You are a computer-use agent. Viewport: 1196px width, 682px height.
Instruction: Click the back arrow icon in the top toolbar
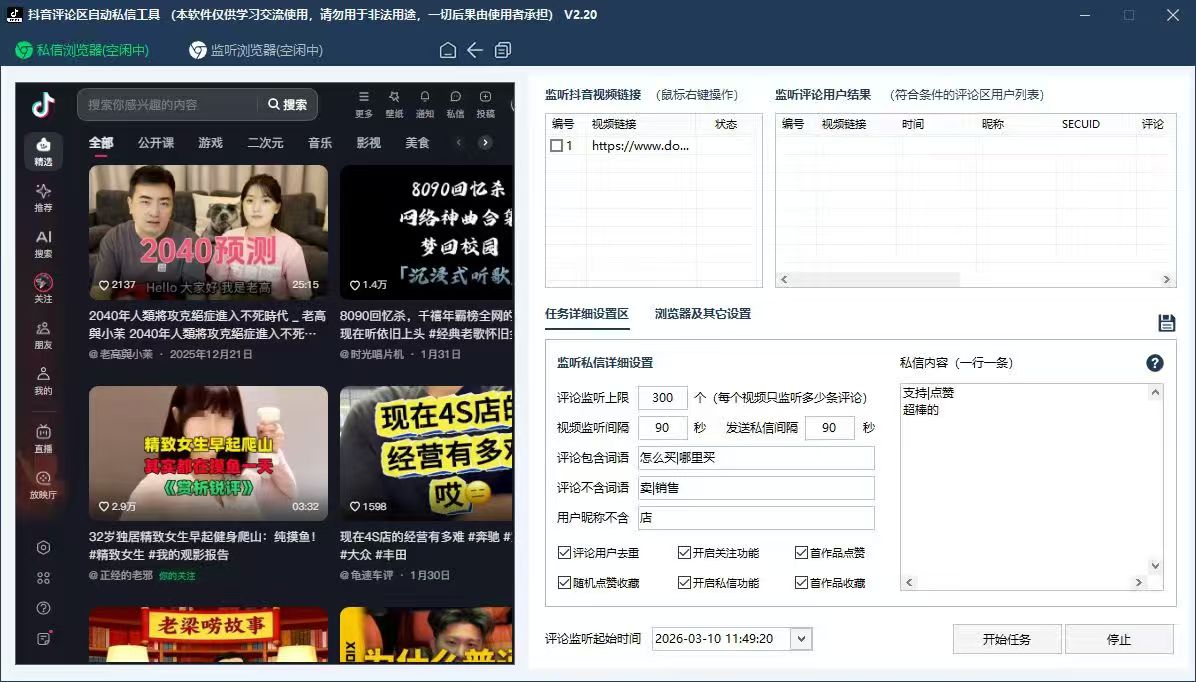click(x=475, y=50)
